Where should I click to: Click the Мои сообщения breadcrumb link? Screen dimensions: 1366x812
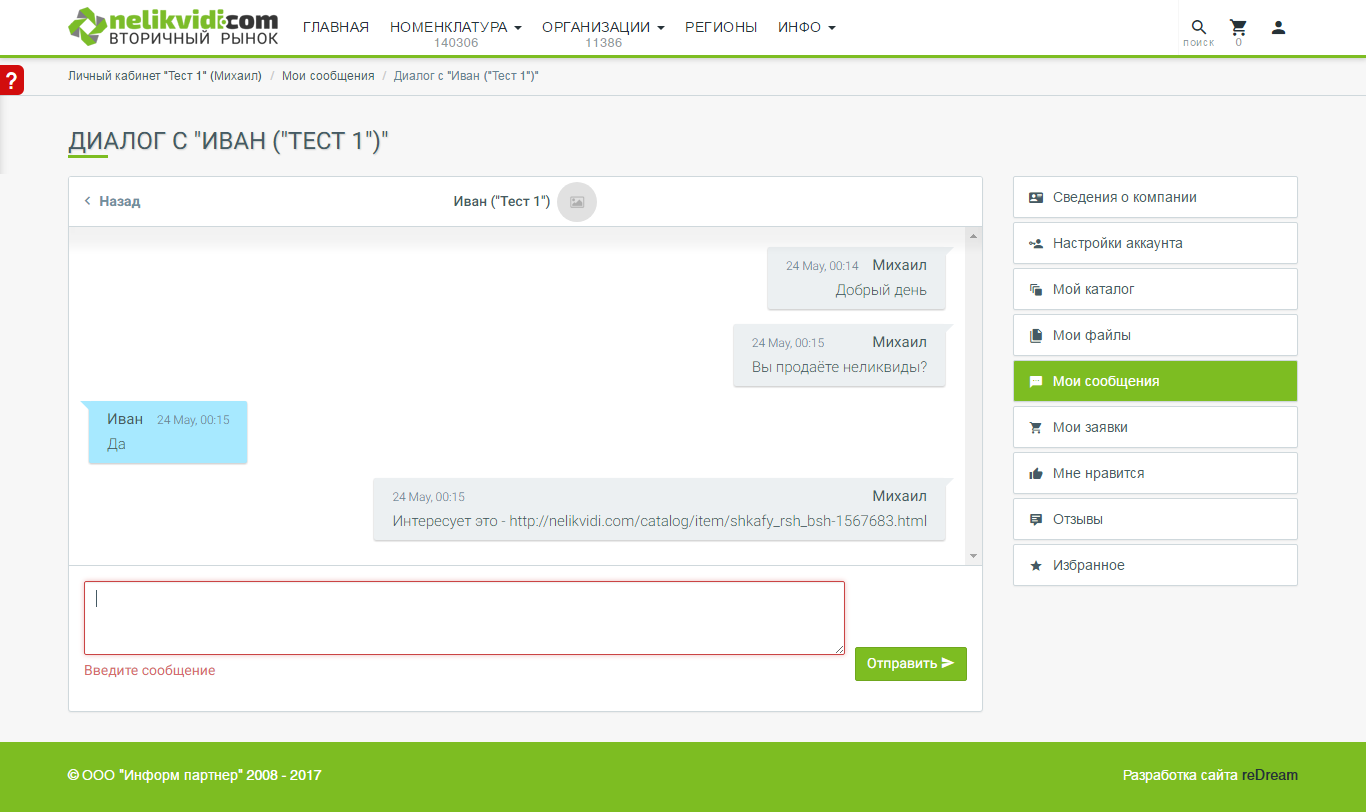click(x=328, y=76)
